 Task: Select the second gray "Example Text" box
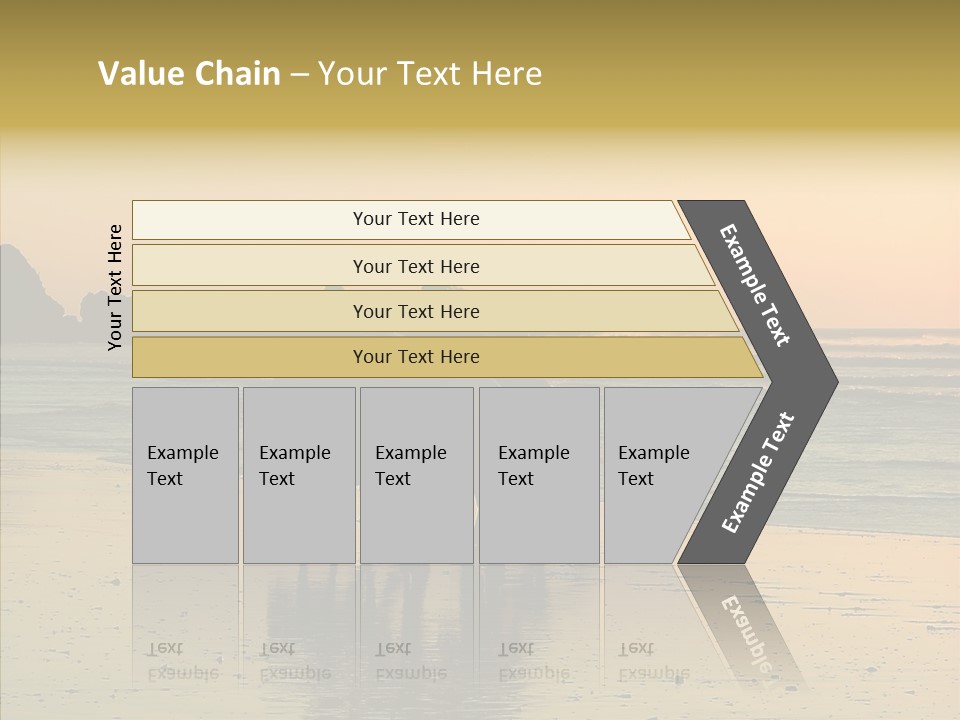coord(298,475)
